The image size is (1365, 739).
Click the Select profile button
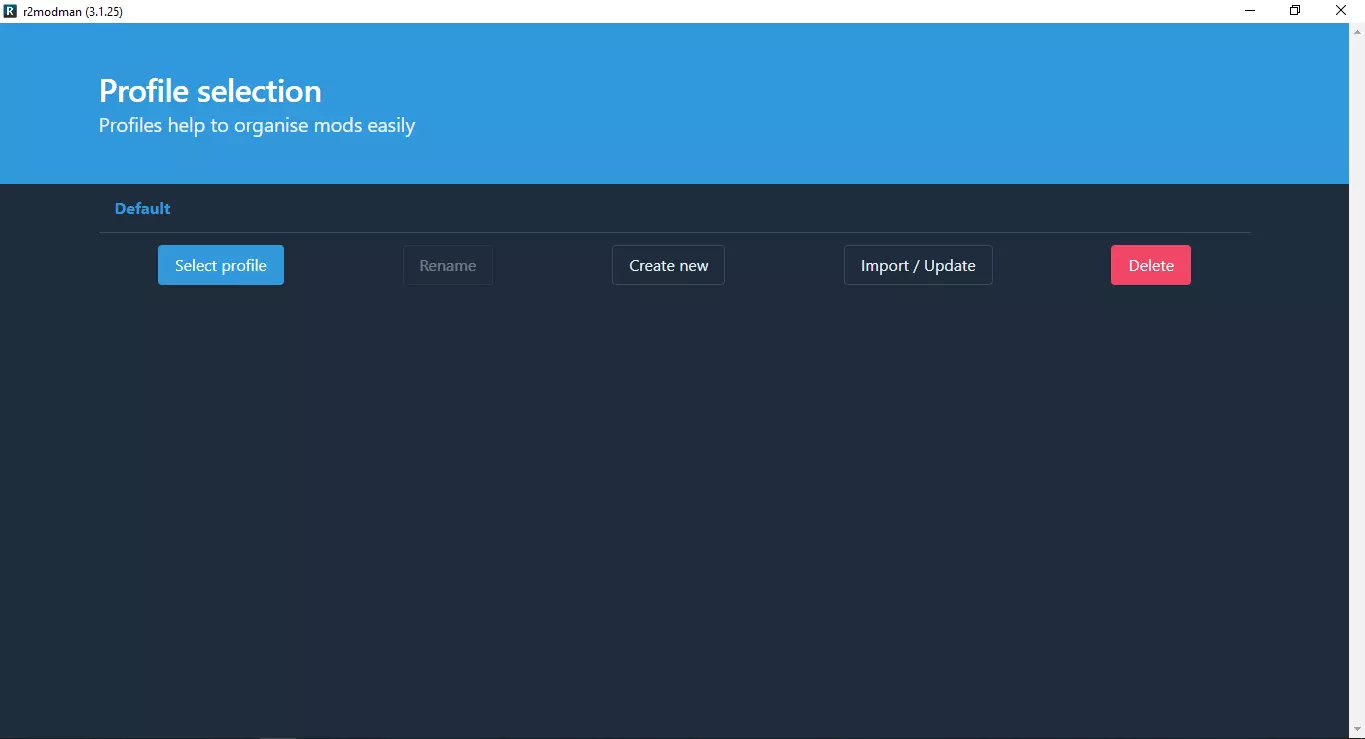(x=221, y=265)
